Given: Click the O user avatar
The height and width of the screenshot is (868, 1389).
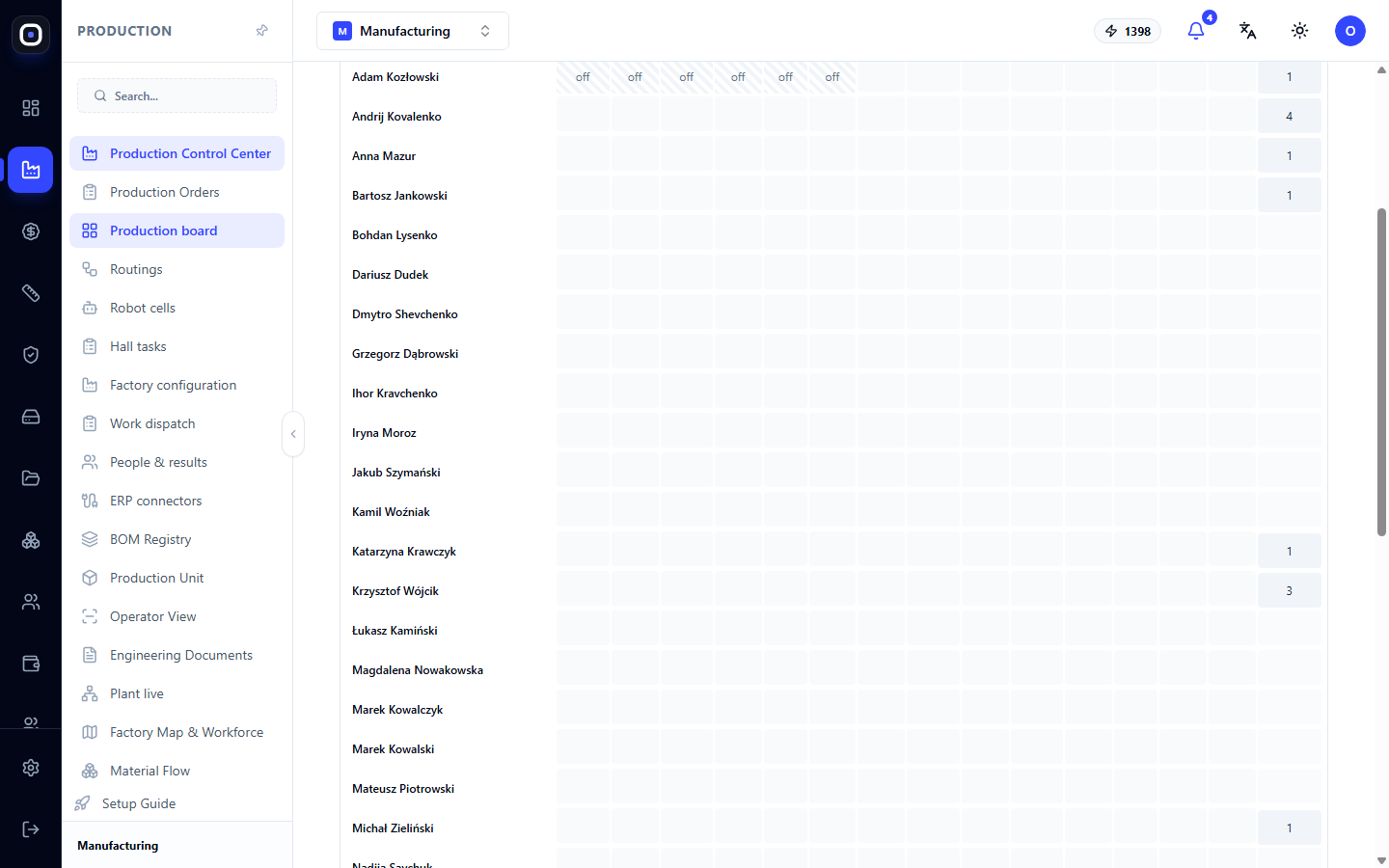Looking at the screenshot, I should click(1350, 31).
